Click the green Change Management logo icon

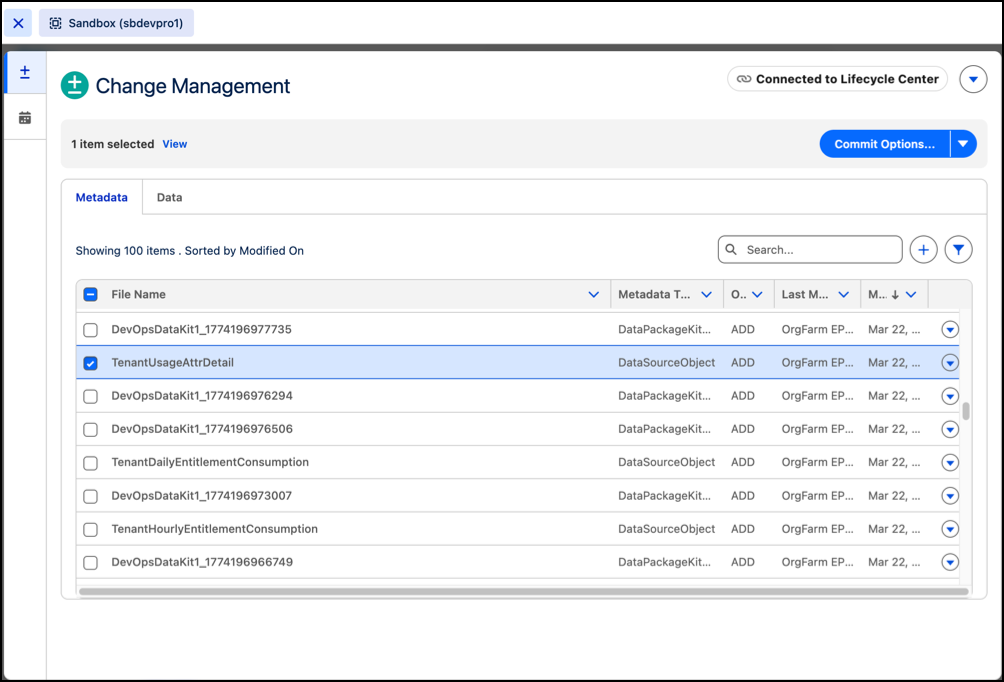75,85
